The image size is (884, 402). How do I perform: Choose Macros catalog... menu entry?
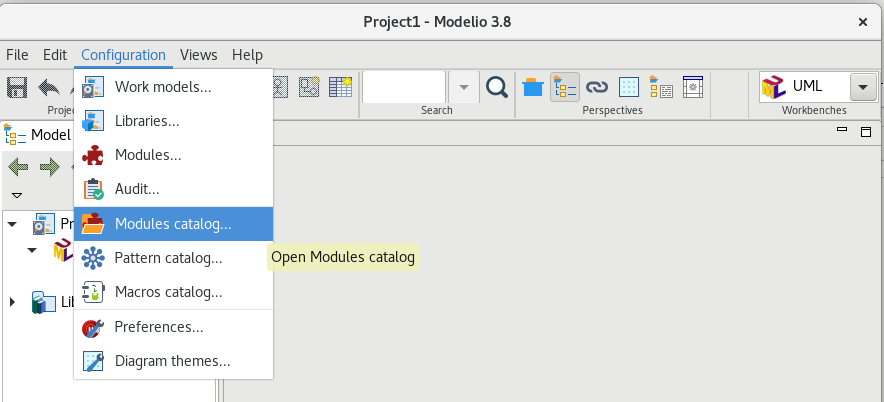pos(174,292)
